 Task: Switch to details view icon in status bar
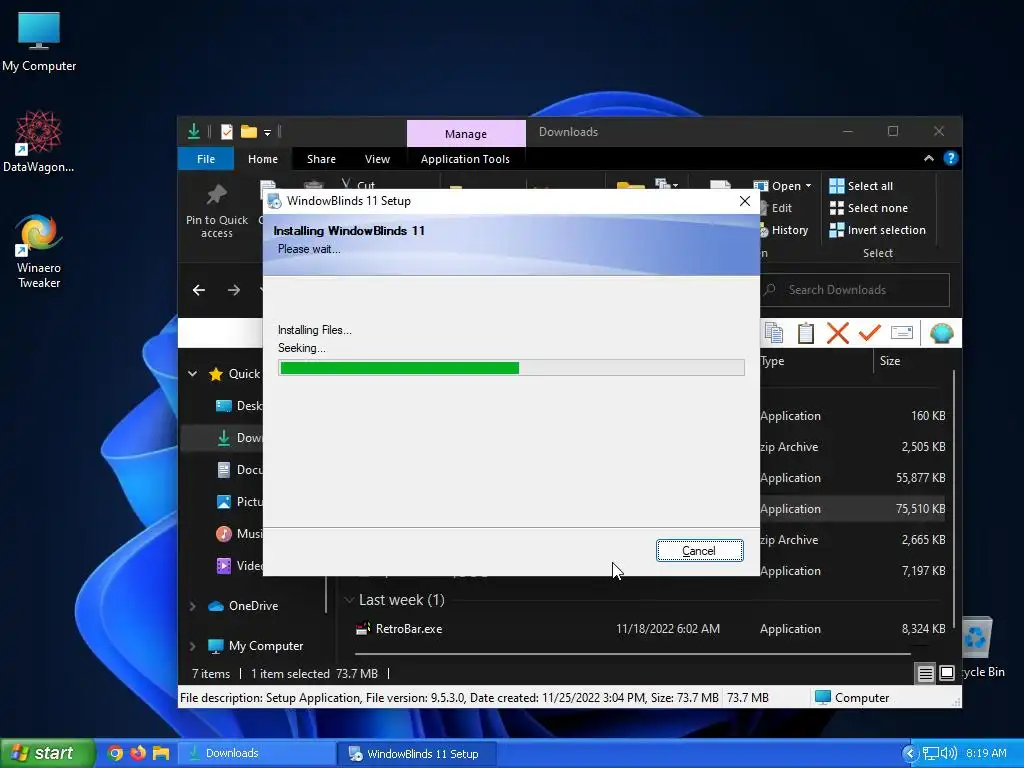tap(925, 673)
